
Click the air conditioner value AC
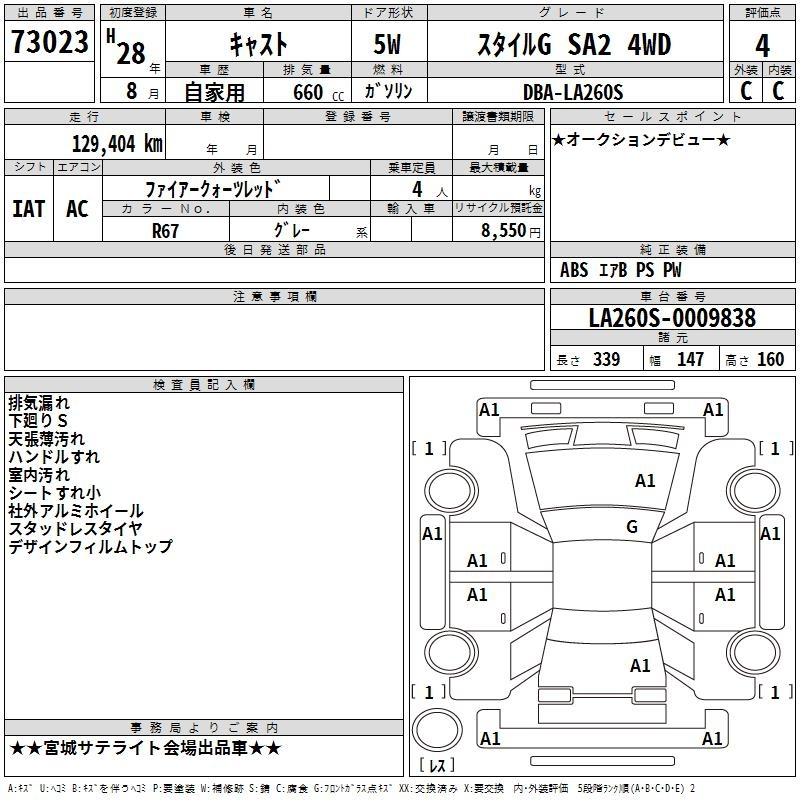(x=78, y=209)
